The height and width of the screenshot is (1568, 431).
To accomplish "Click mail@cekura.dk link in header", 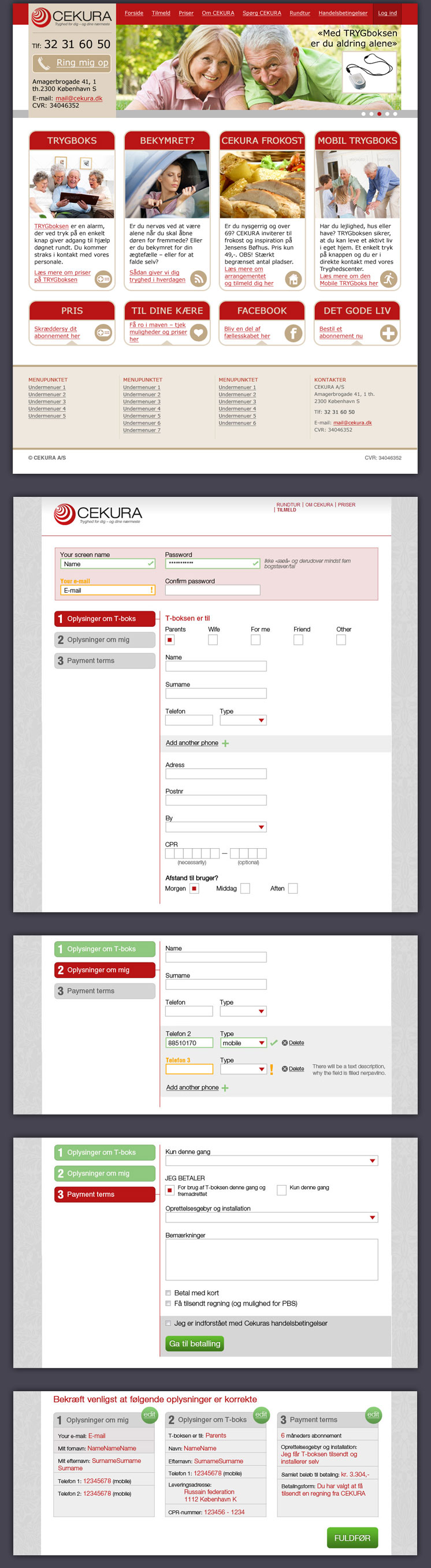I will (79, 99).
